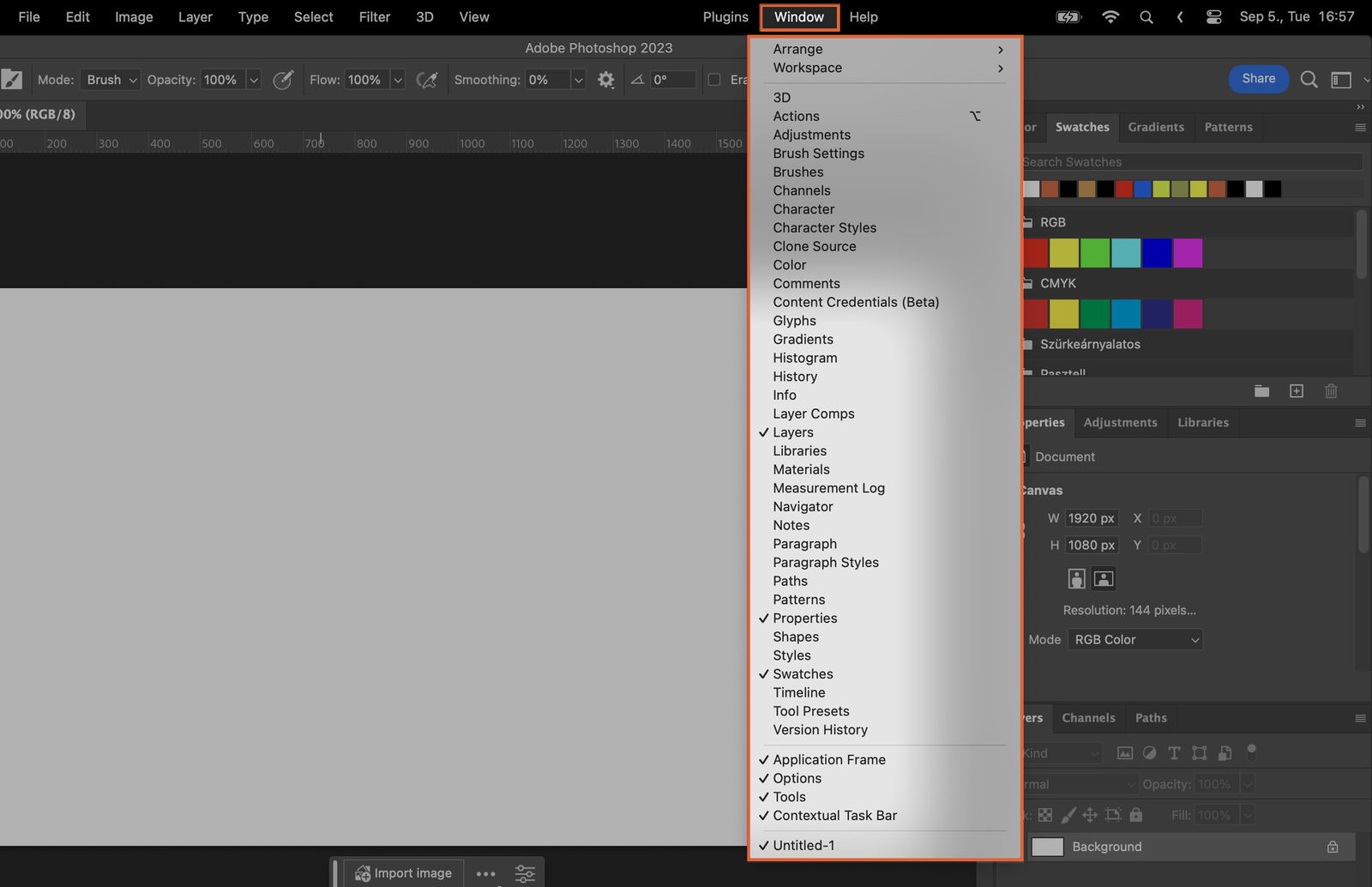Click the new swatch plus icon
This screenshot has width=1372, height=887.
coord(1297,391)
